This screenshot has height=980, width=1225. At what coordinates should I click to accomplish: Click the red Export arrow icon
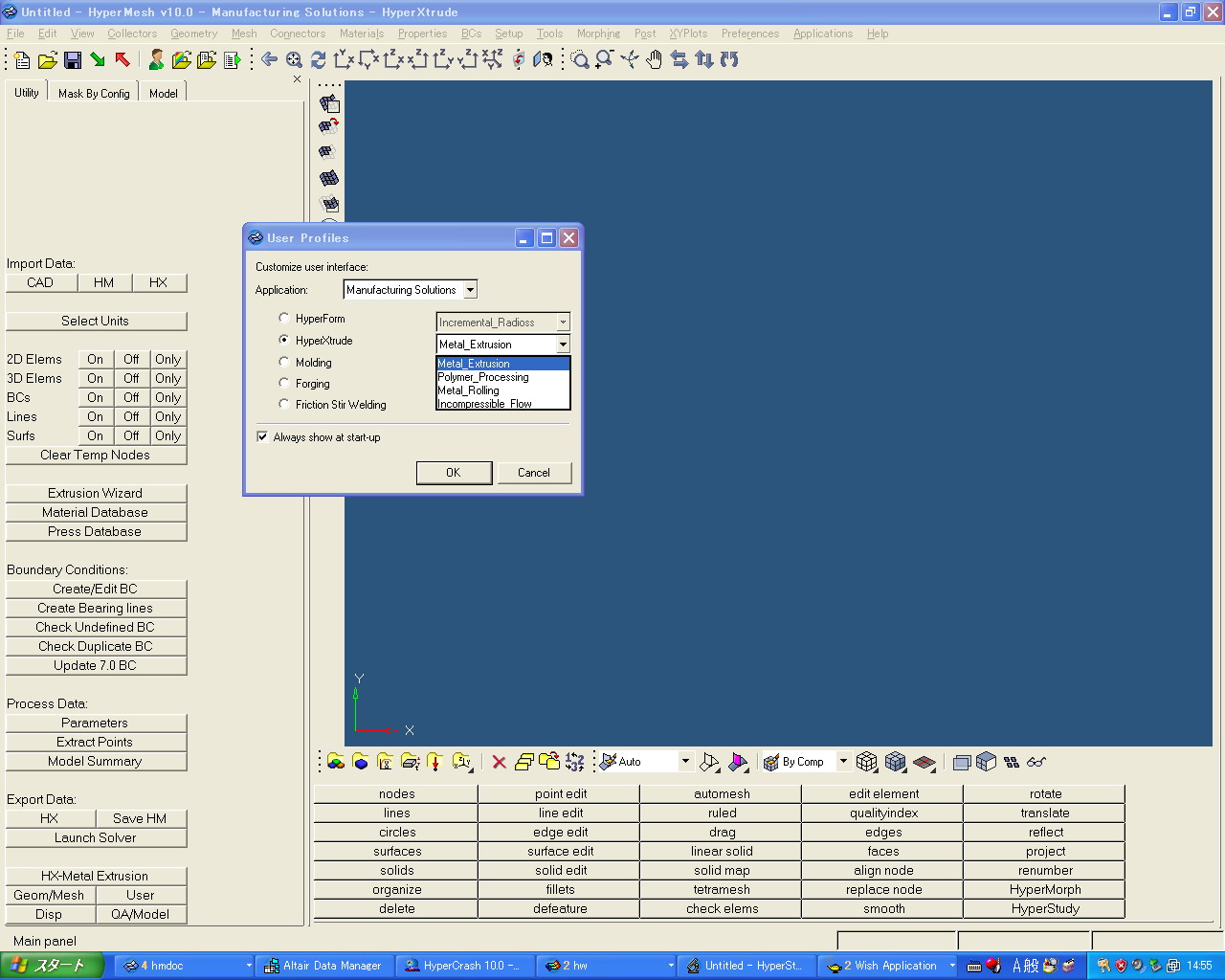pyautogui.click(x=122, y=60)
